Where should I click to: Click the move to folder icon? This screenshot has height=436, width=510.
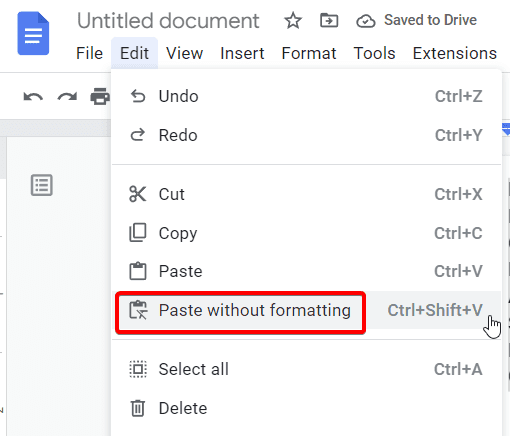[329, 21]
